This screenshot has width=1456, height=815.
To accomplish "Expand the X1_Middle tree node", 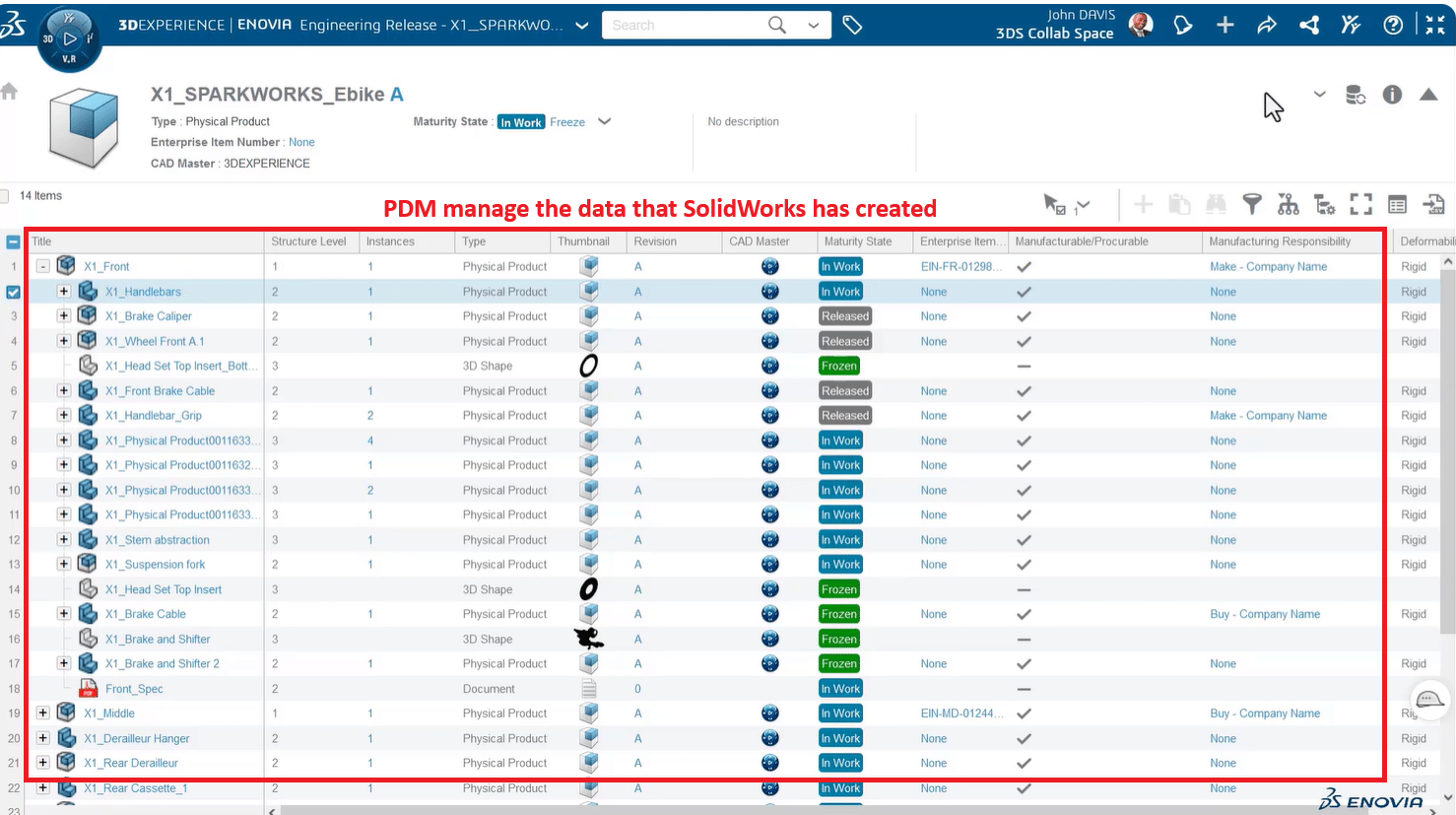I will 42,713.
